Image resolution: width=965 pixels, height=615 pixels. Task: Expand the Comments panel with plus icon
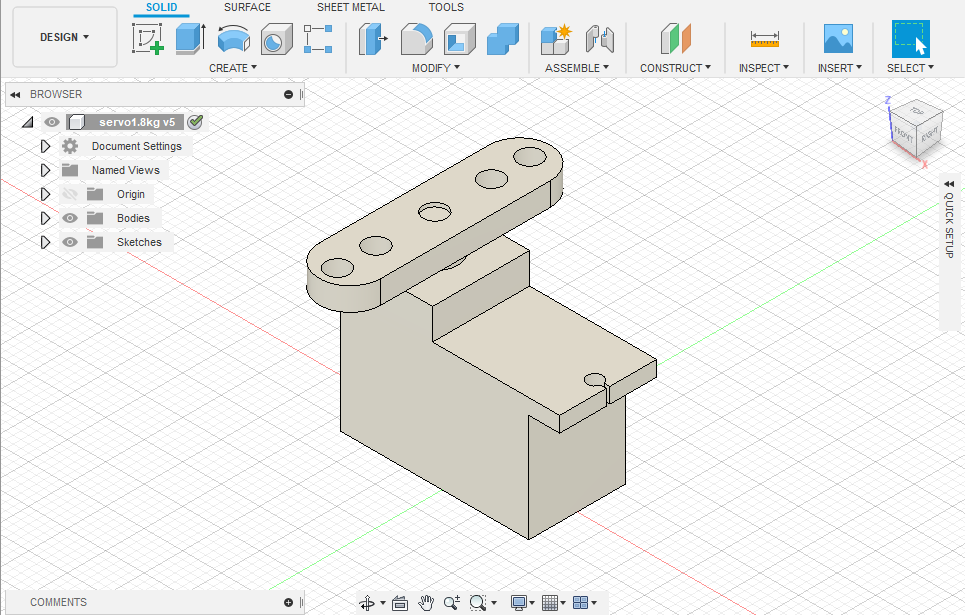click(288, 602)
